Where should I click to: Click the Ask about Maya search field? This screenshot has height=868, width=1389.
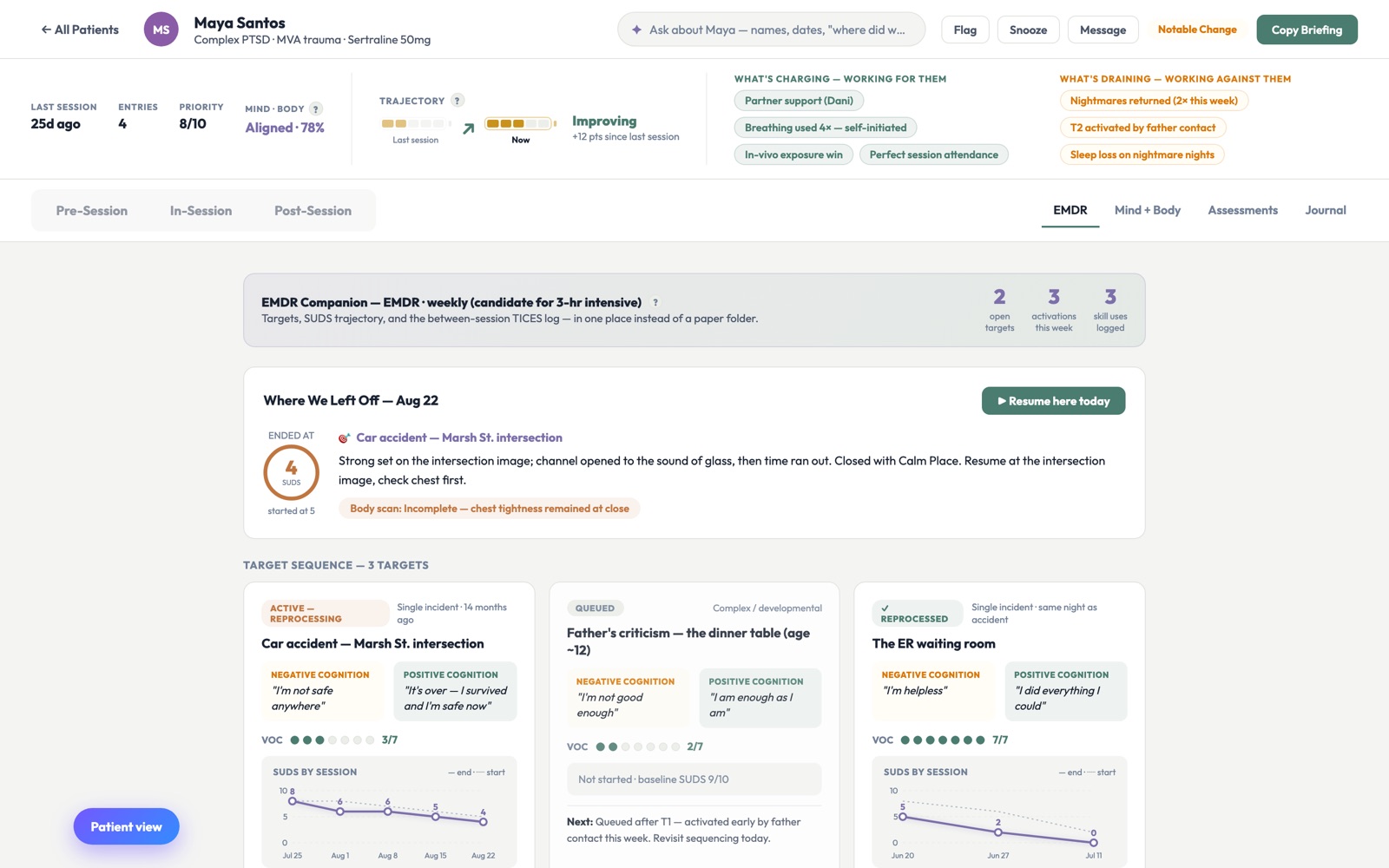[x=771, y=30]
